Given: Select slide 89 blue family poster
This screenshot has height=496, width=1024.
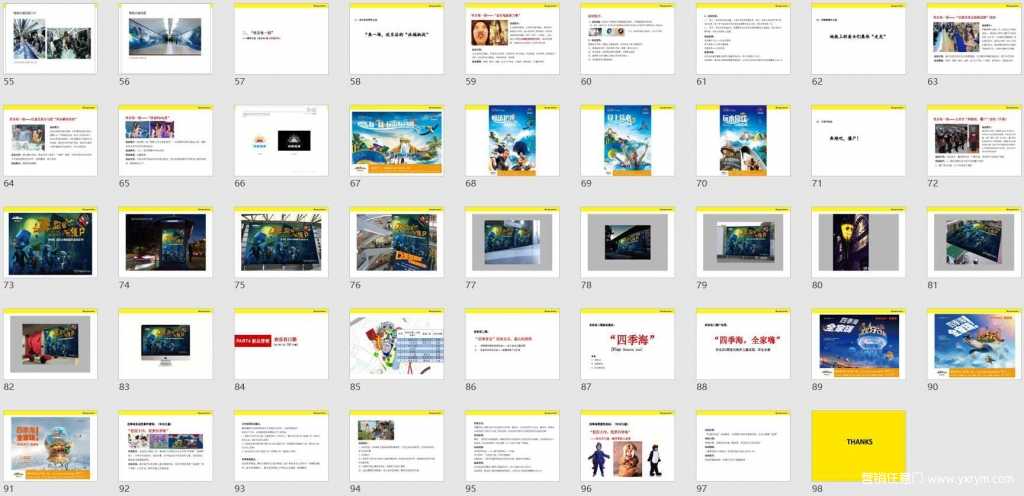Looking at the screenshot, I should 859,344.
